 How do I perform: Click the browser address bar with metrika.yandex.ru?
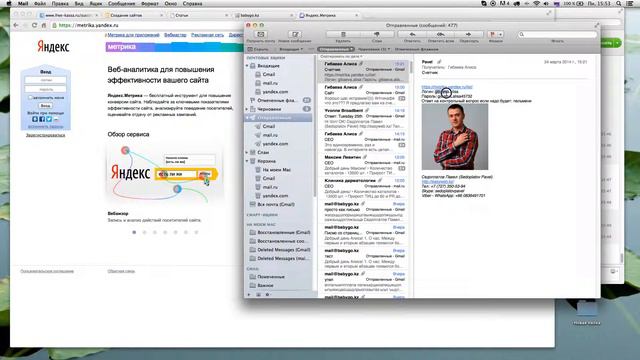tap(147, 25)
